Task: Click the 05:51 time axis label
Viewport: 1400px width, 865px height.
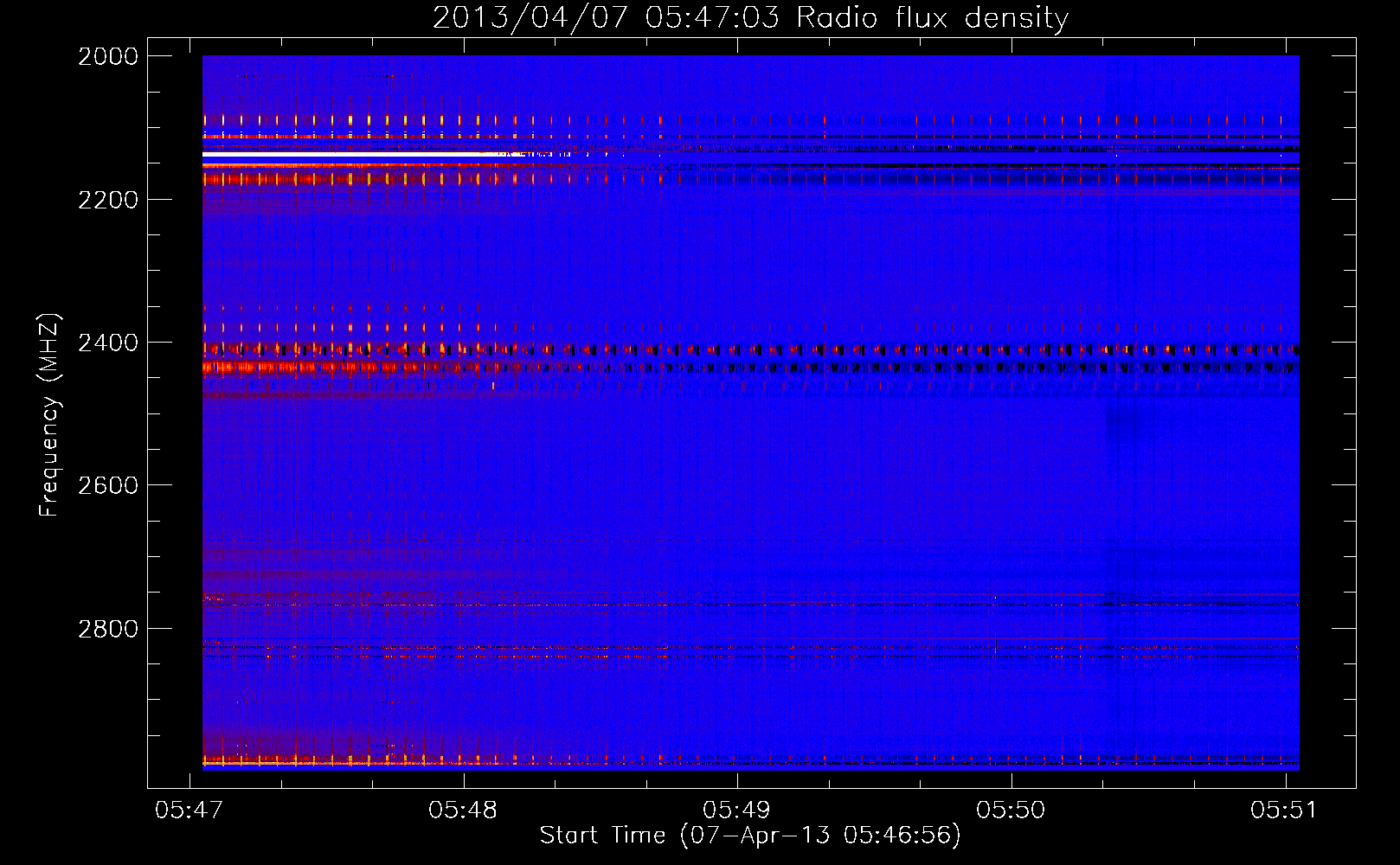Action: tap(1284, 810)
